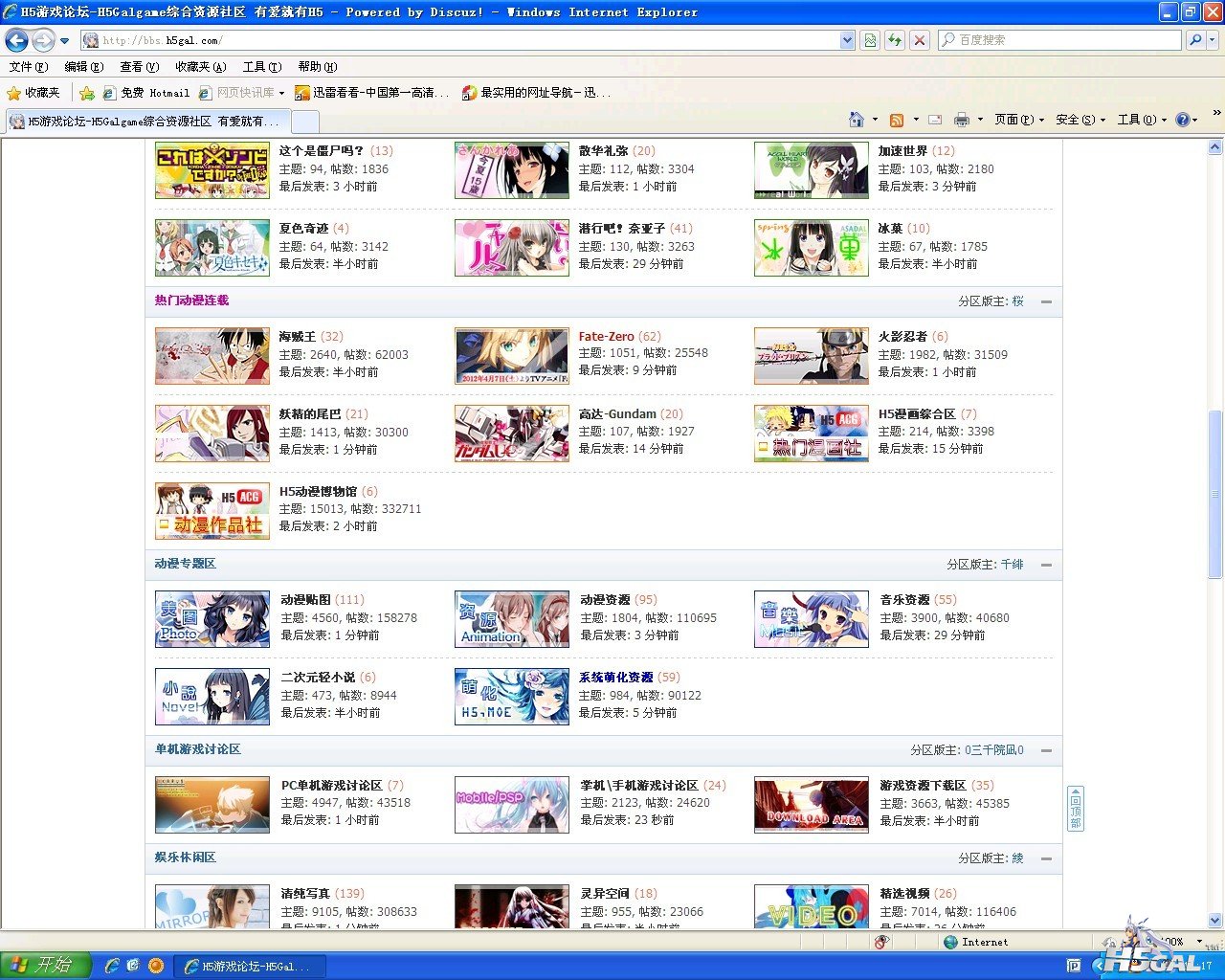Stop loading with the red X icon
This screenshot has width=1225, height=980.
920,40
